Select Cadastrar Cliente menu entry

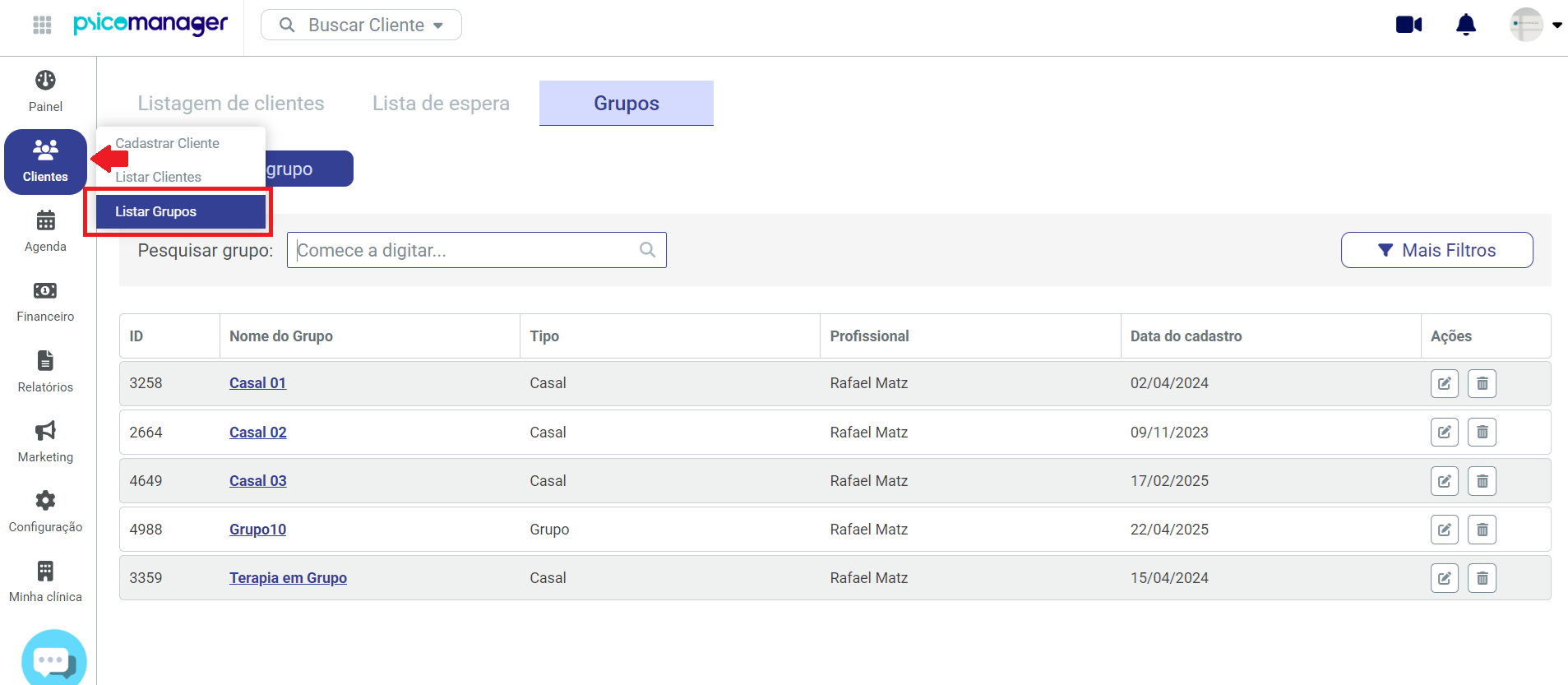(x=168, y=143)
